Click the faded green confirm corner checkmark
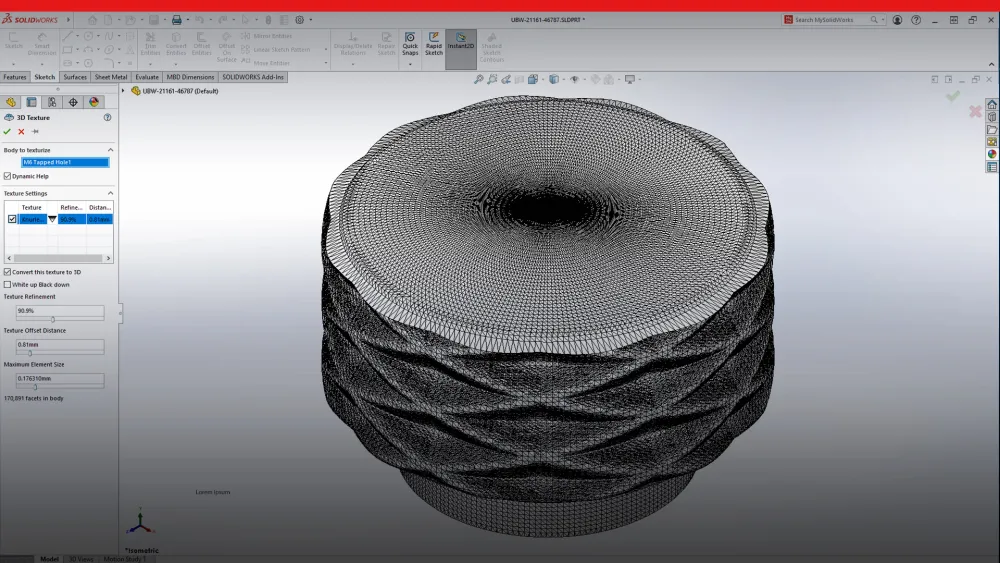1000x563 pixels. tap(953, 96)
